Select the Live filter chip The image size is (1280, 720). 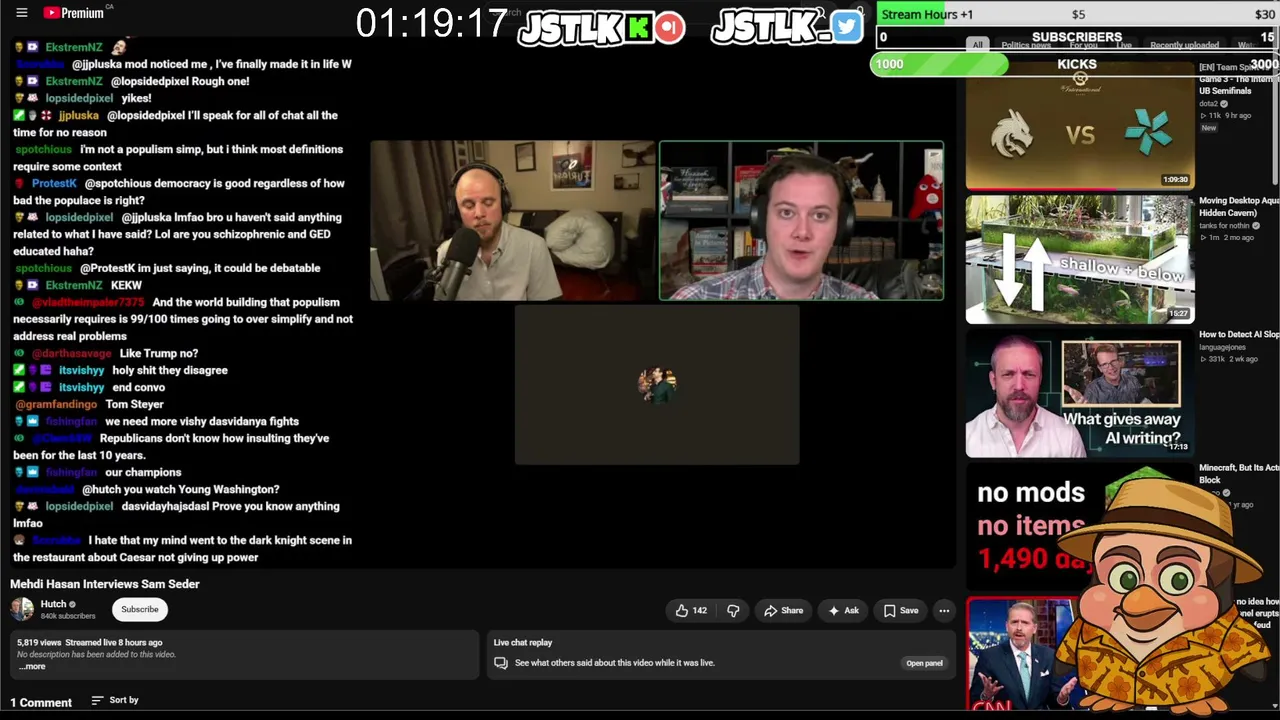(1124, 45)
